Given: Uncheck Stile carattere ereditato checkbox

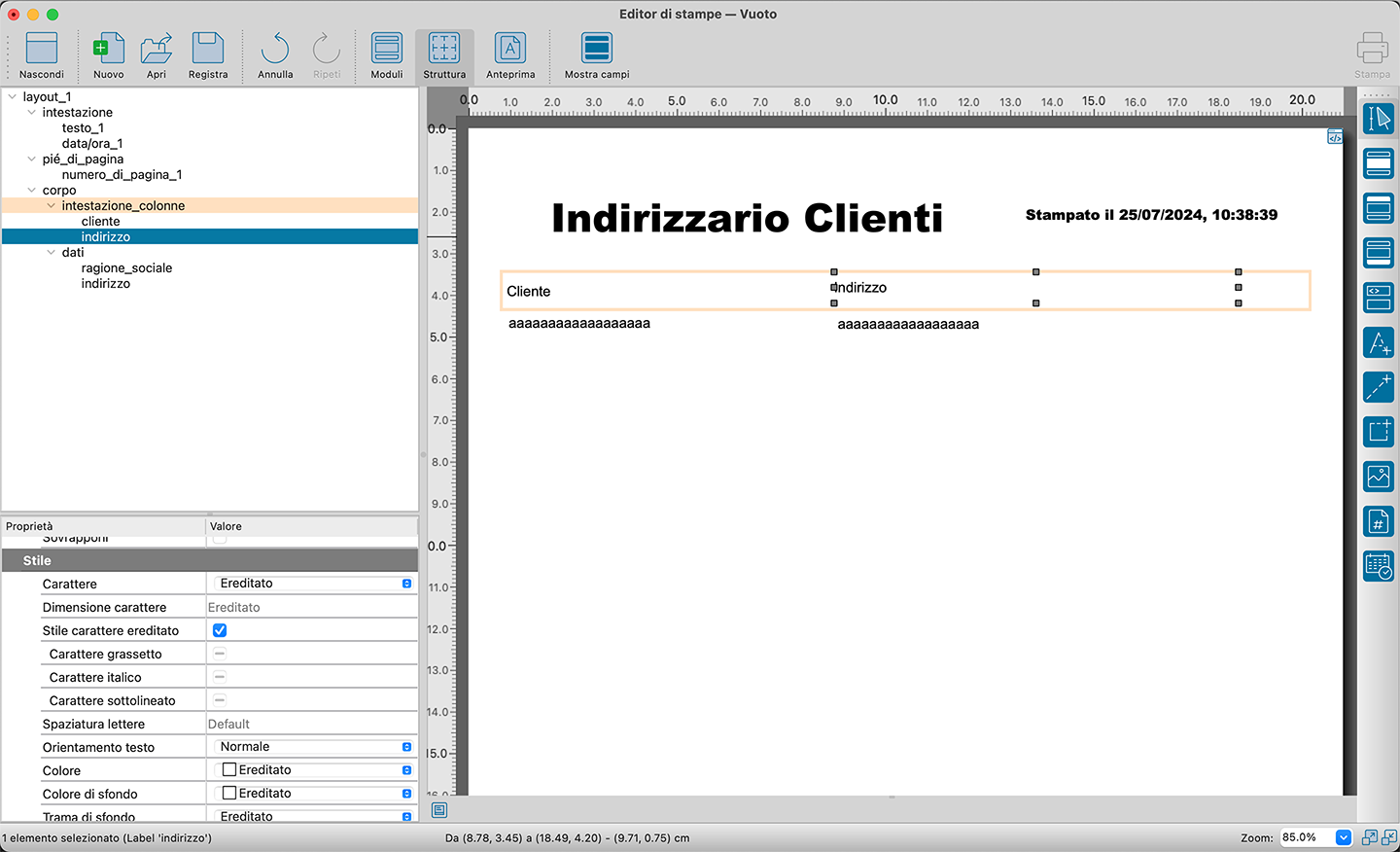Looking at the screenshot, I should tap(220, 630).
